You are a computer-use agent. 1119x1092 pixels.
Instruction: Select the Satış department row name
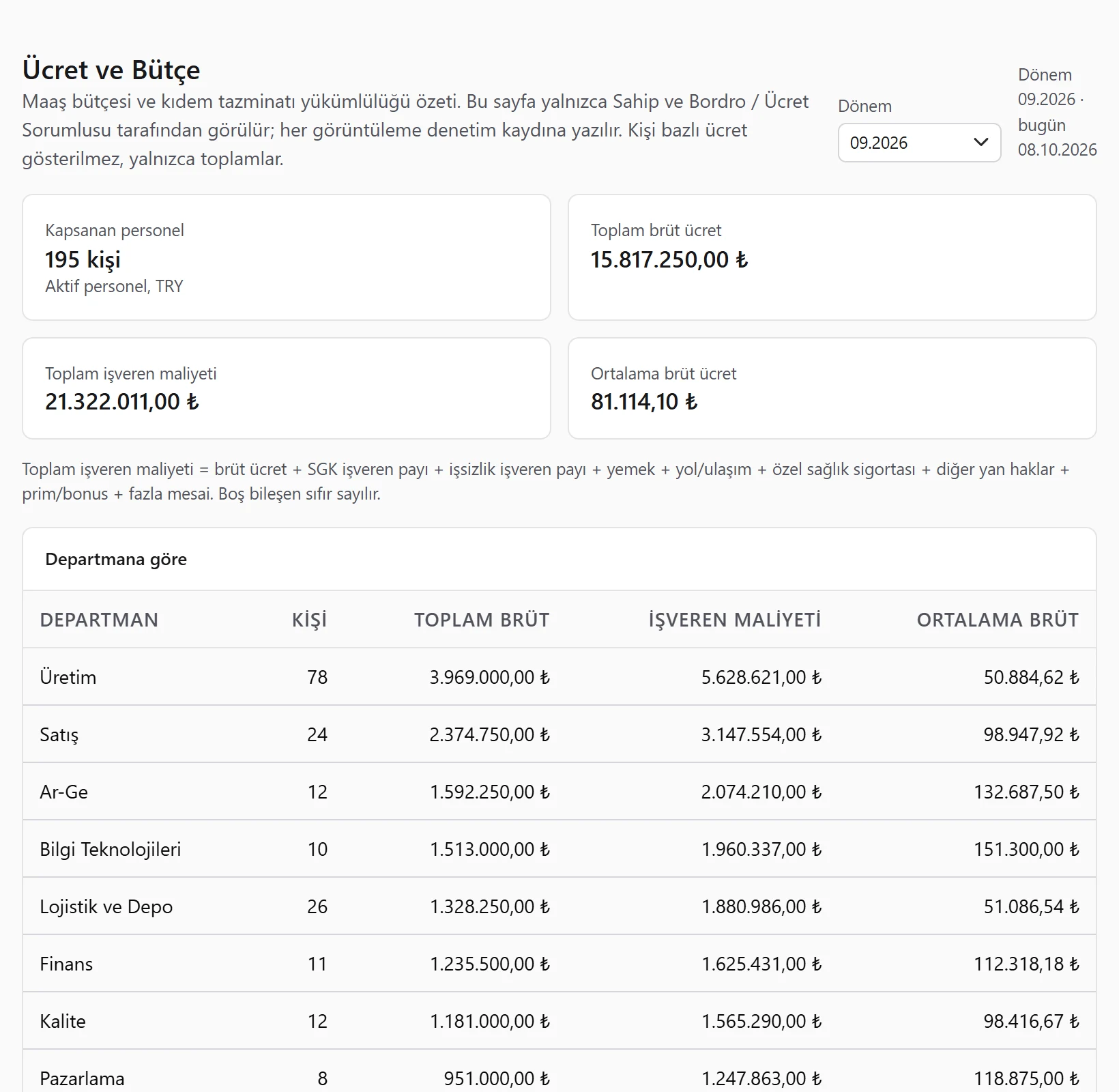(59, 734)
